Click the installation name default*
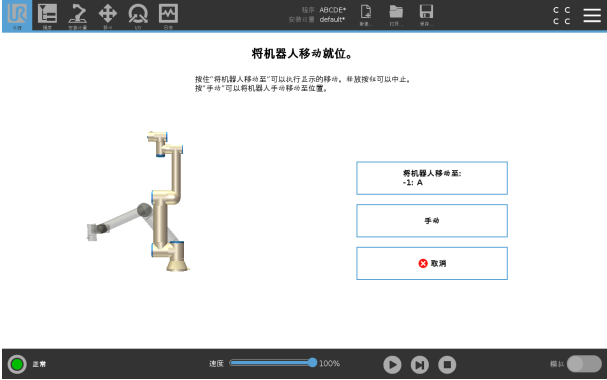 [332, 19]
